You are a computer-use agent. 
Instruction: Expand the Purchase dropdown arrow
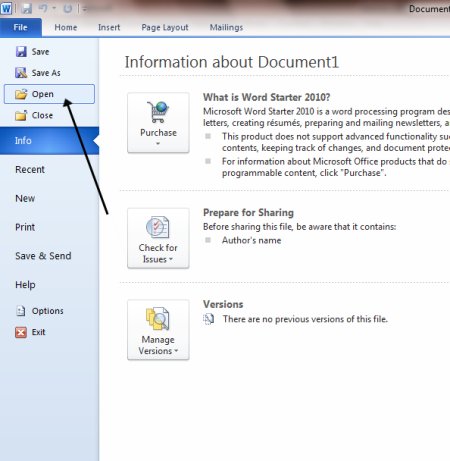coord(158,144)
